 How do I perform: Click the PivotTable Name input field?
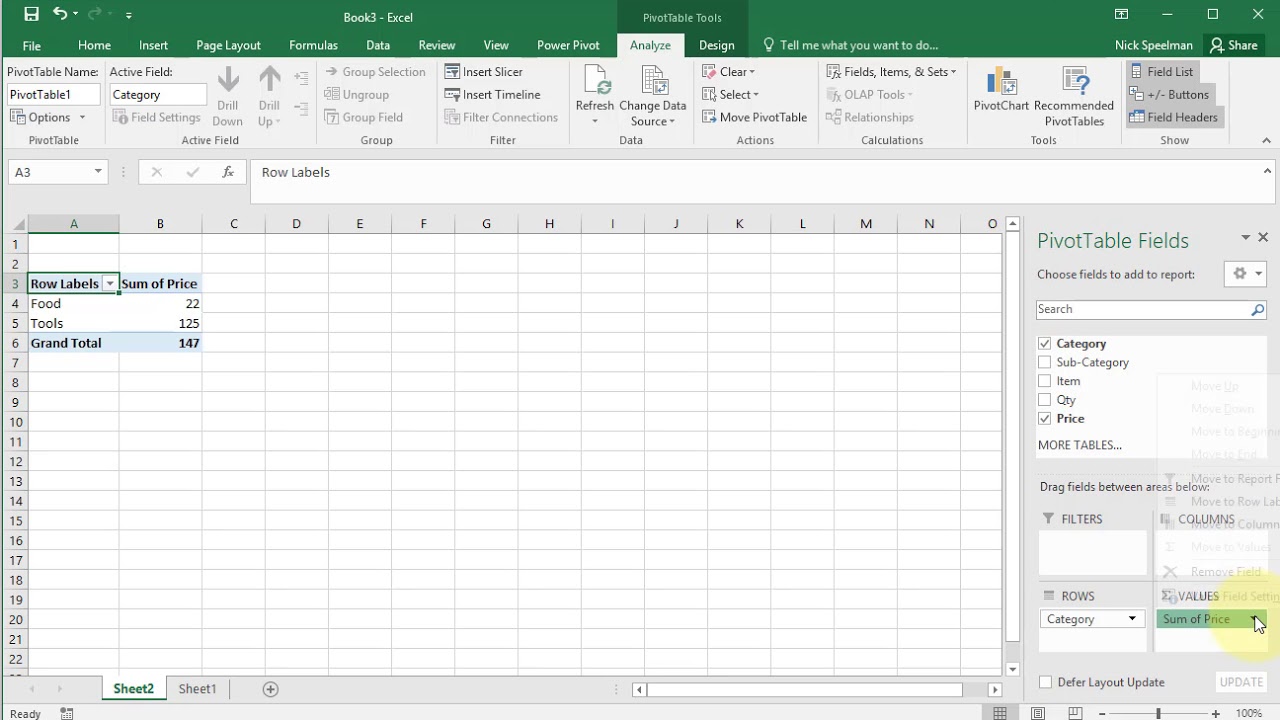(54, 94)
